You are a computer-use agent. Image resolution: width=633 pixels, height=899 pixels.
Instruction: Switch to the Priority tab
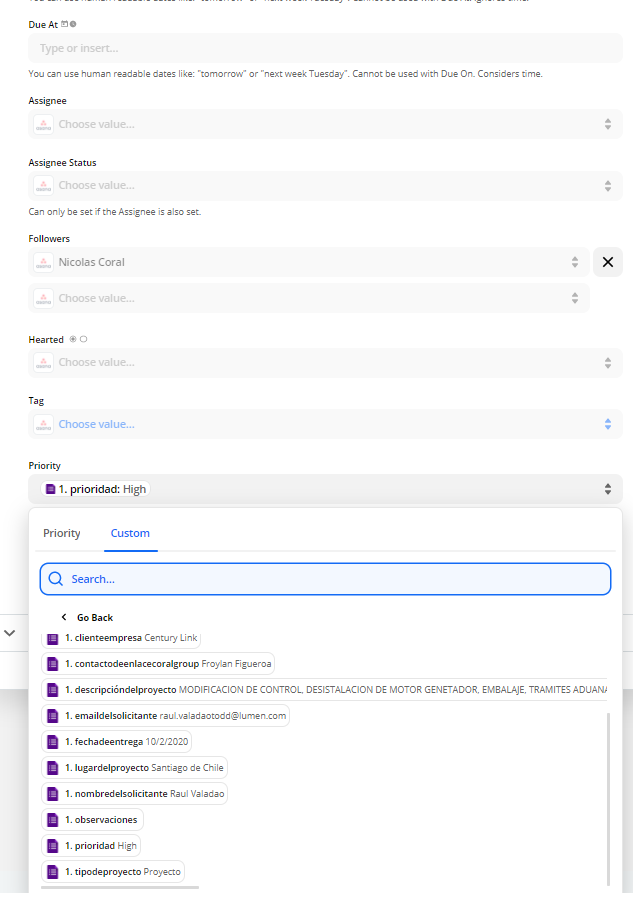(x=62, y=533)
